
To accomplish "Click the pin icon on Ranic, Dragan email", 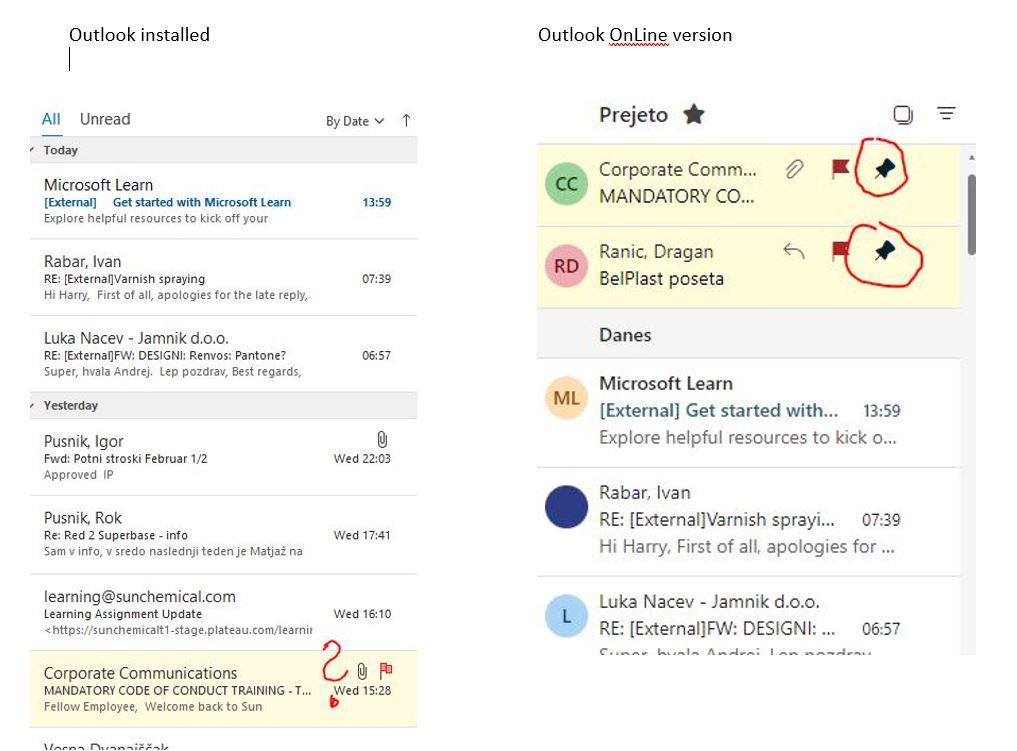I will click(885, 250).
